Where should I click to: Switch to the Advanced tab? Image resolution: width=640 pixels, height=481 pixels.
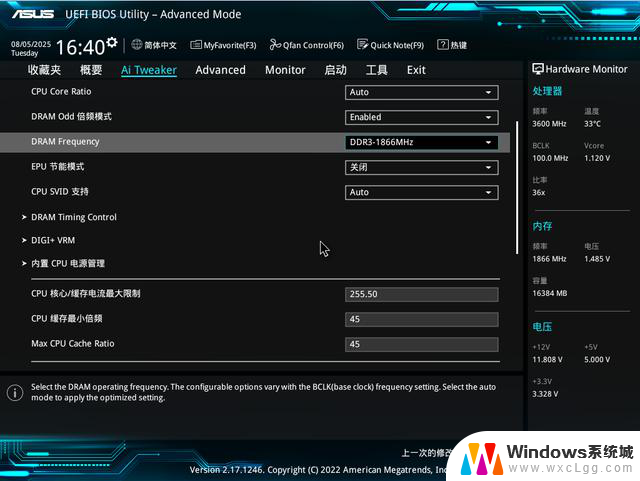click(220, 70)
